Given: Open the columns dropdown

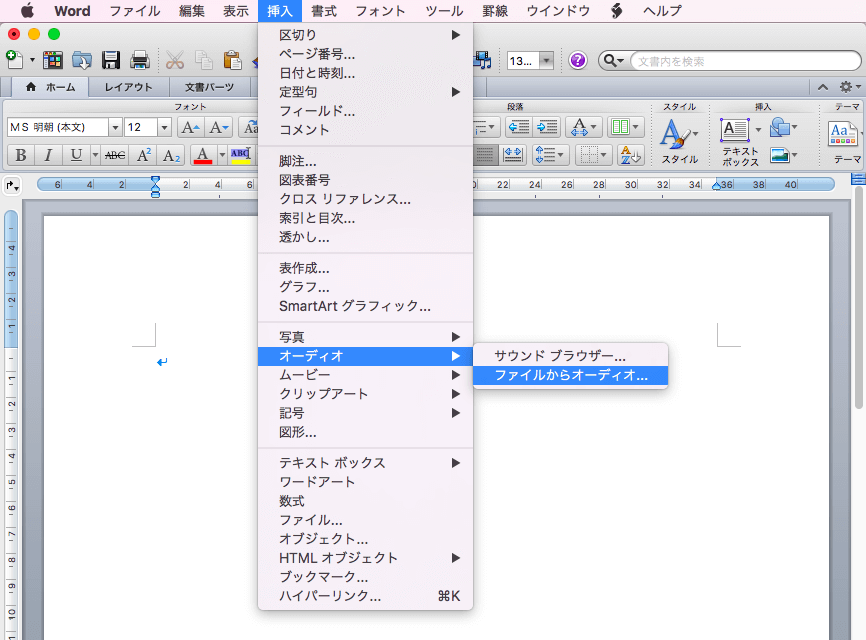Looking at the screenshot, I should (x=625, y=128).
